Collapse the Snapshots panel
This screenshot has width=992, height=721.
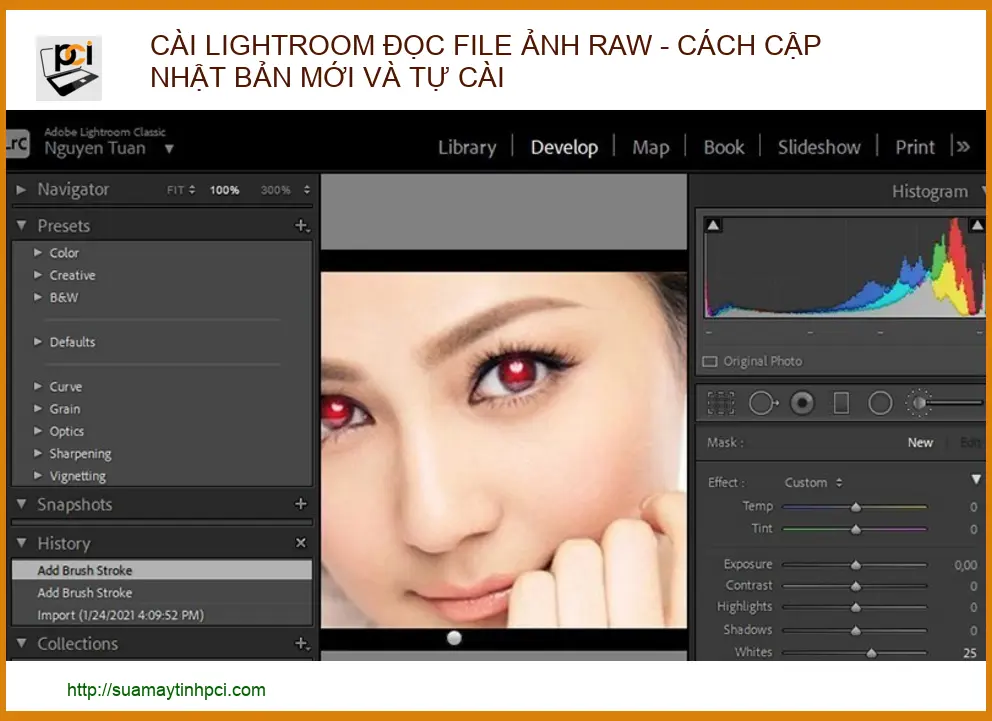pyautogui.click(x=22, y=504)
